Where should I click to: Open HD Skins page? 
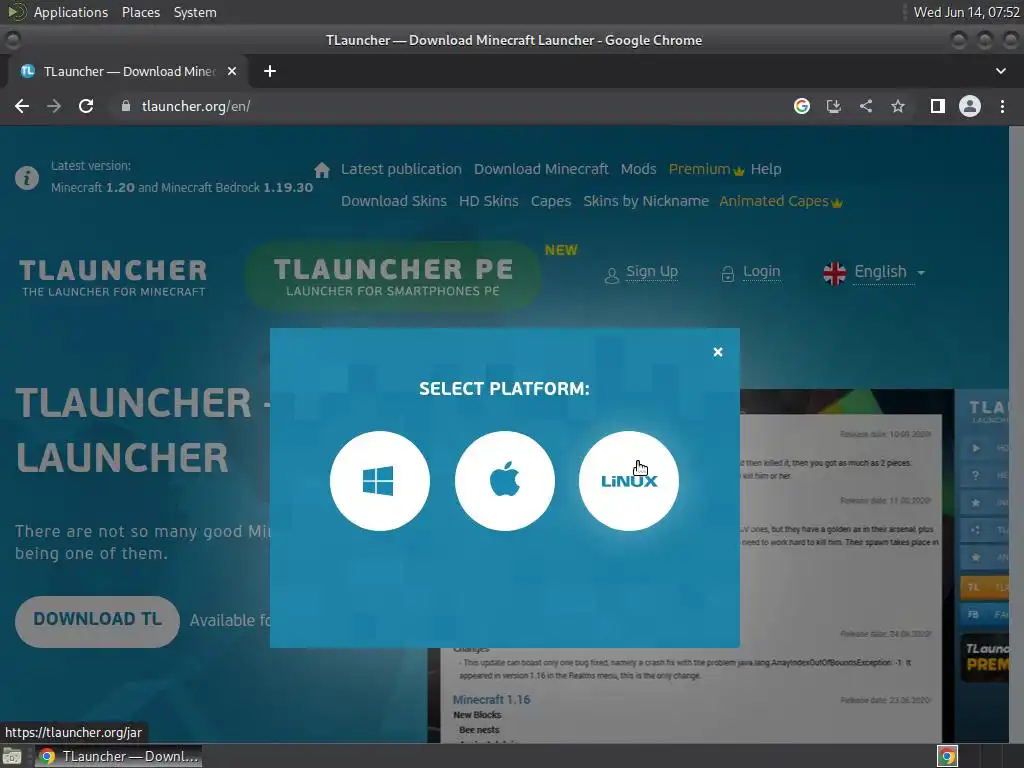[x=488, y=201]
